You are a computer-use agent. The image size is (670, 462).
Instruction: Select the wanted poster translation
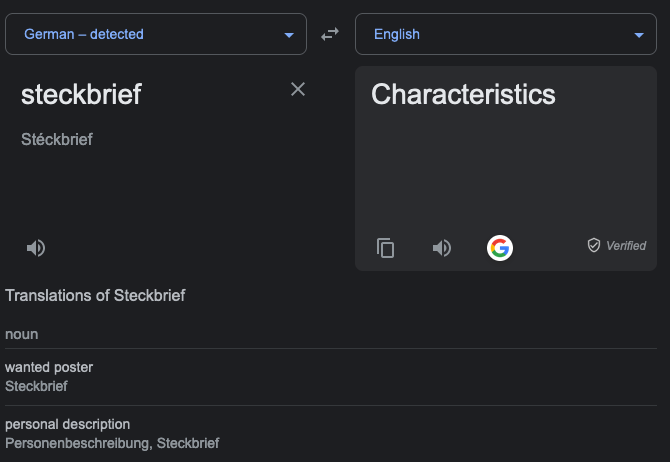tap(49, 367)
